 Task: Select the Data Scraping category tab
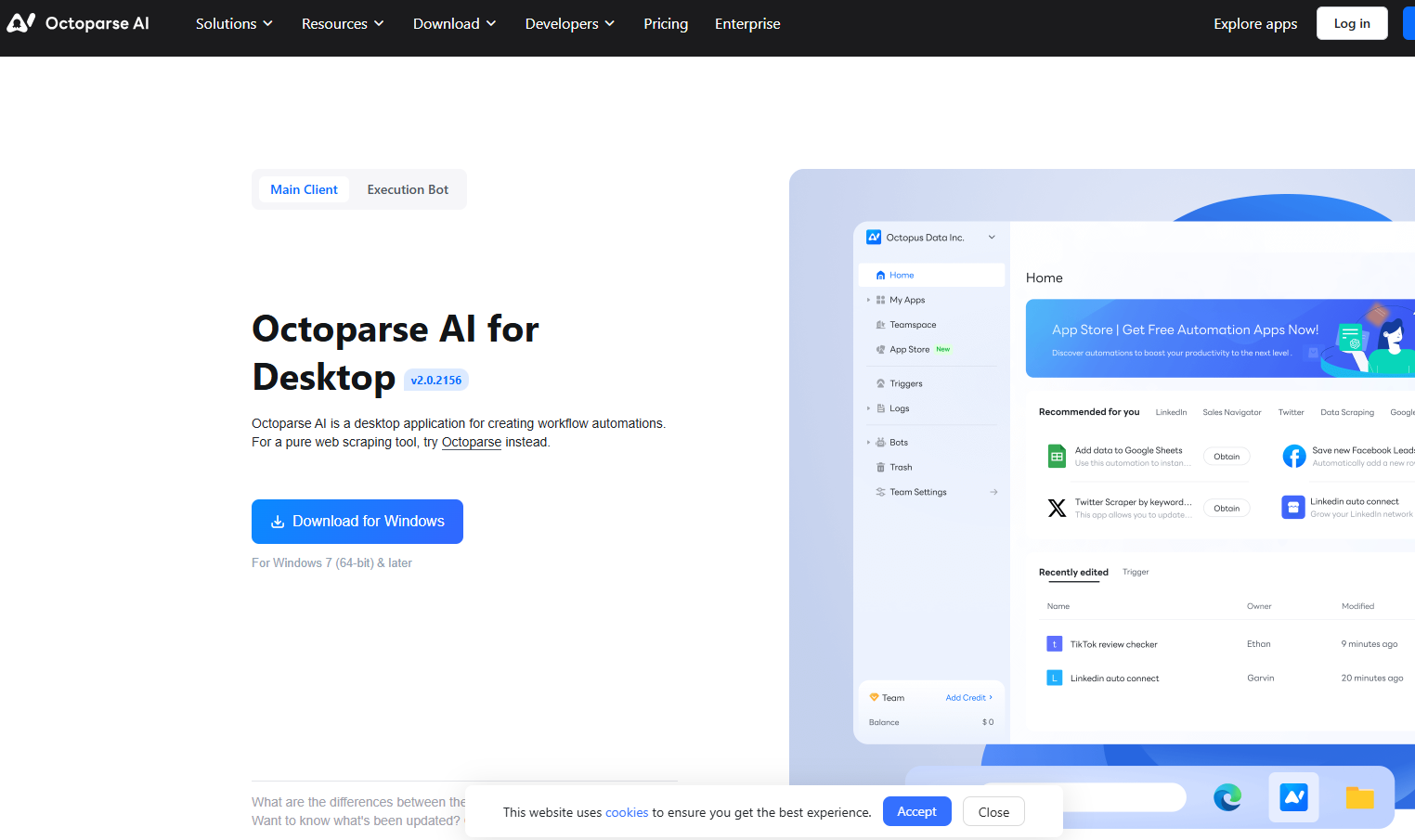click(x=1347, y=412)
